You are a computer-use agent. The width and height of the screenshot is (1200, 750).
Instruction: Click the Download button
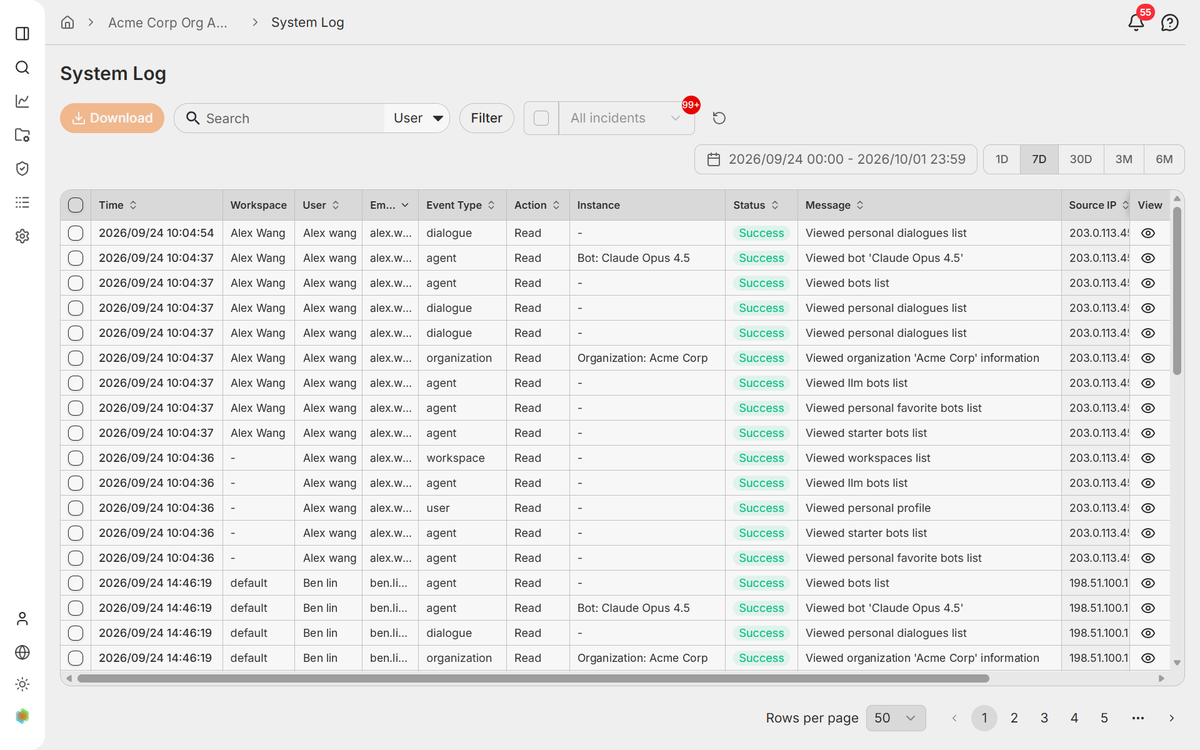click(x=112, y=118)
